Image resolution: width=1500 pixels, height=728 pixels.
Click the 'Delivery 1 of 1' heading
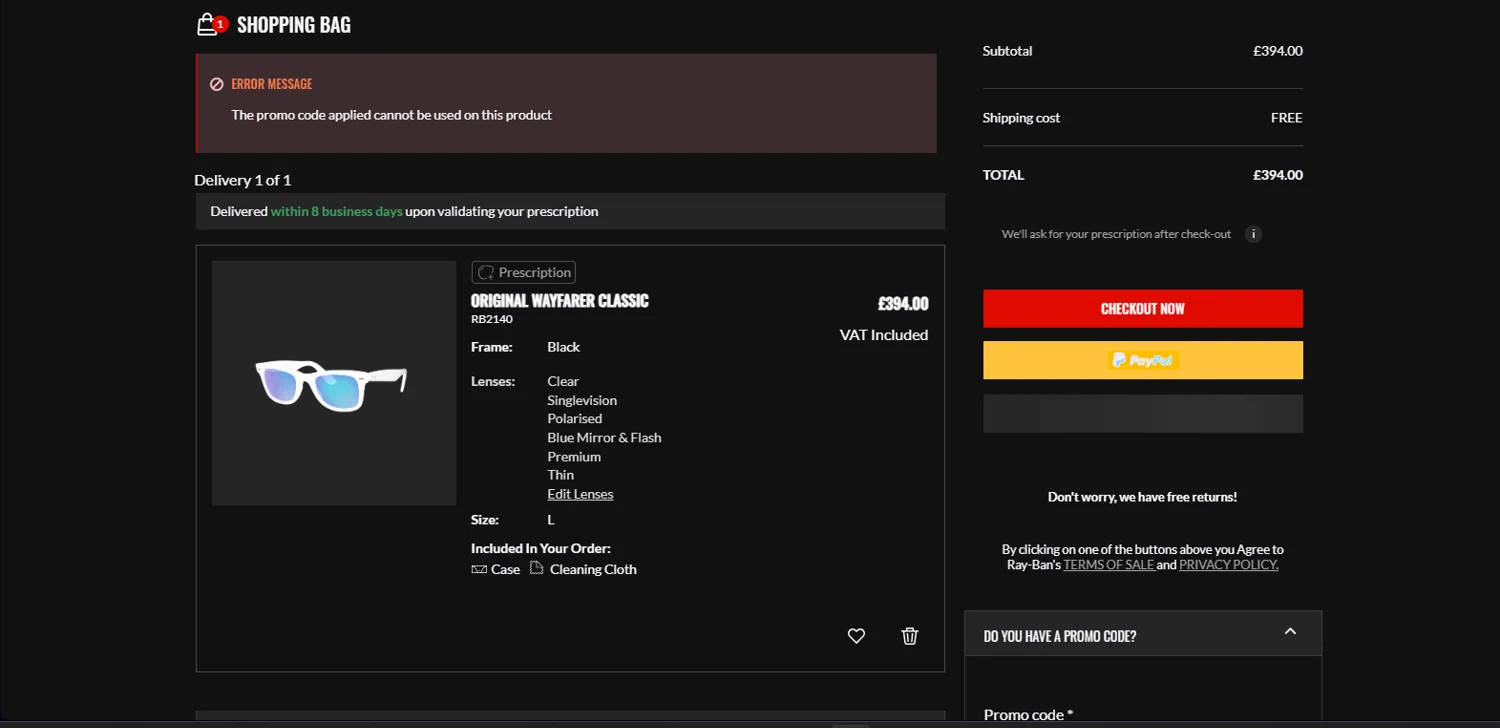coord(243,180)
